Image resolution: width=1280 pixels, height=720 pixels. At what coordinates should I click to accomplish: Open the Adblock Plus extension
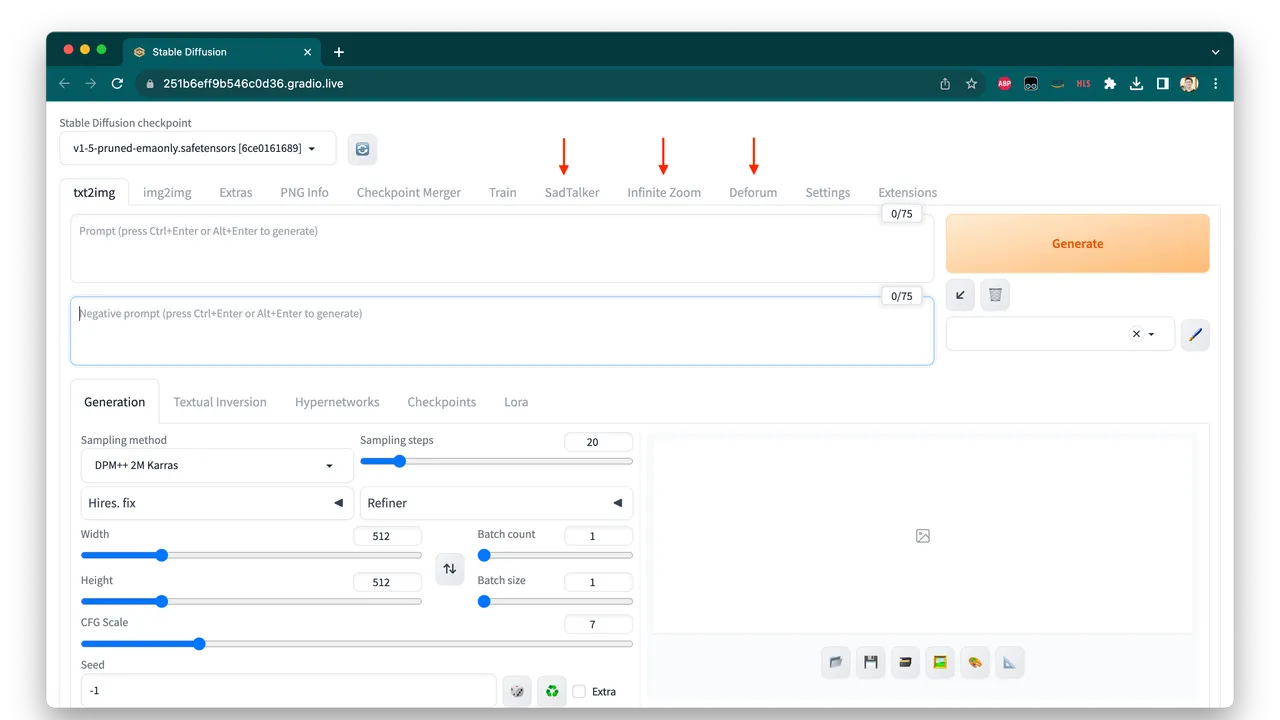pyautogui.click(x=1005, y=84)
